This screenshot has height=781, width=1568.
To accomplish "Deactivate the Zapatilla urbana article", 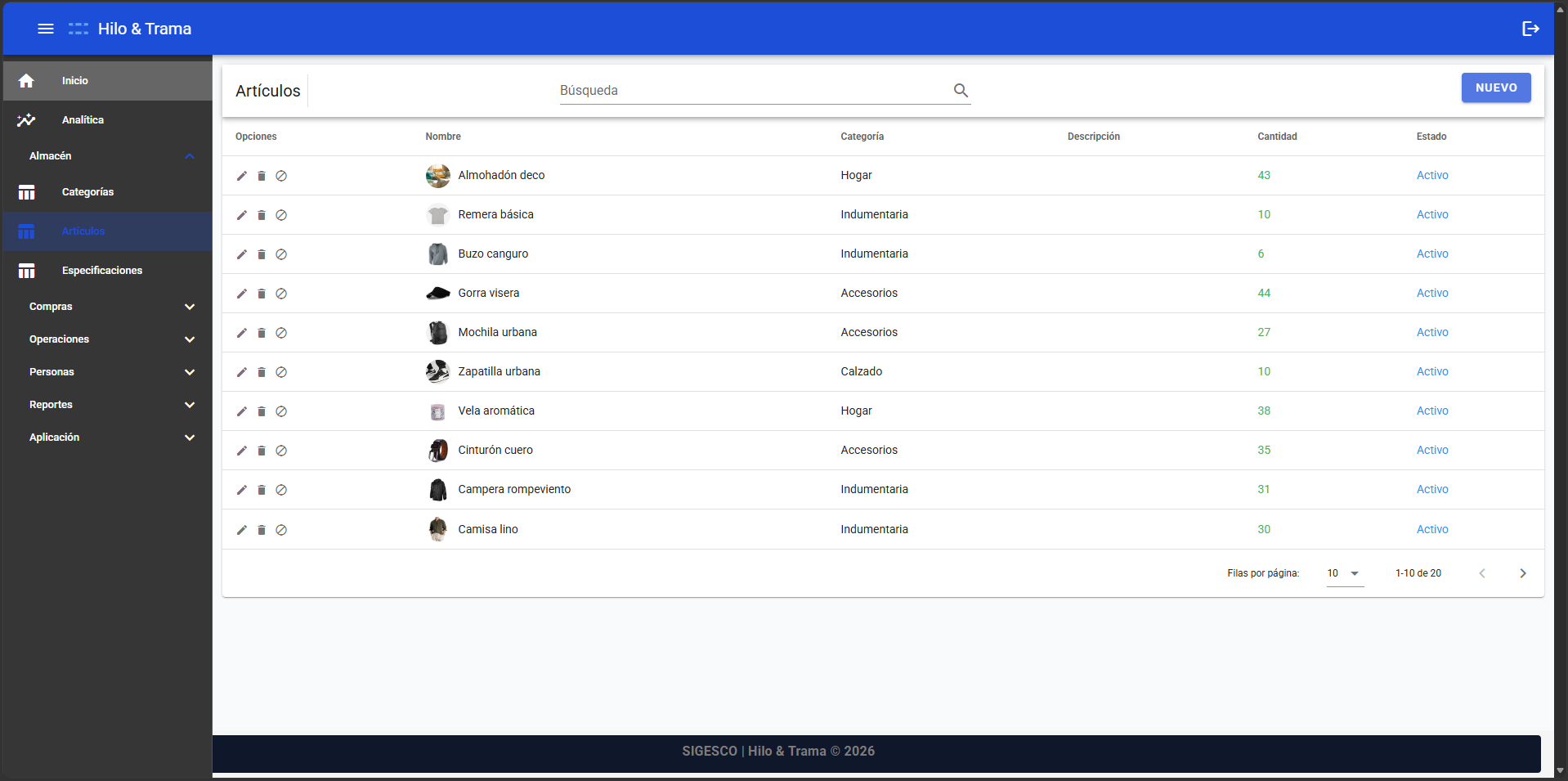I will (281, 372).
